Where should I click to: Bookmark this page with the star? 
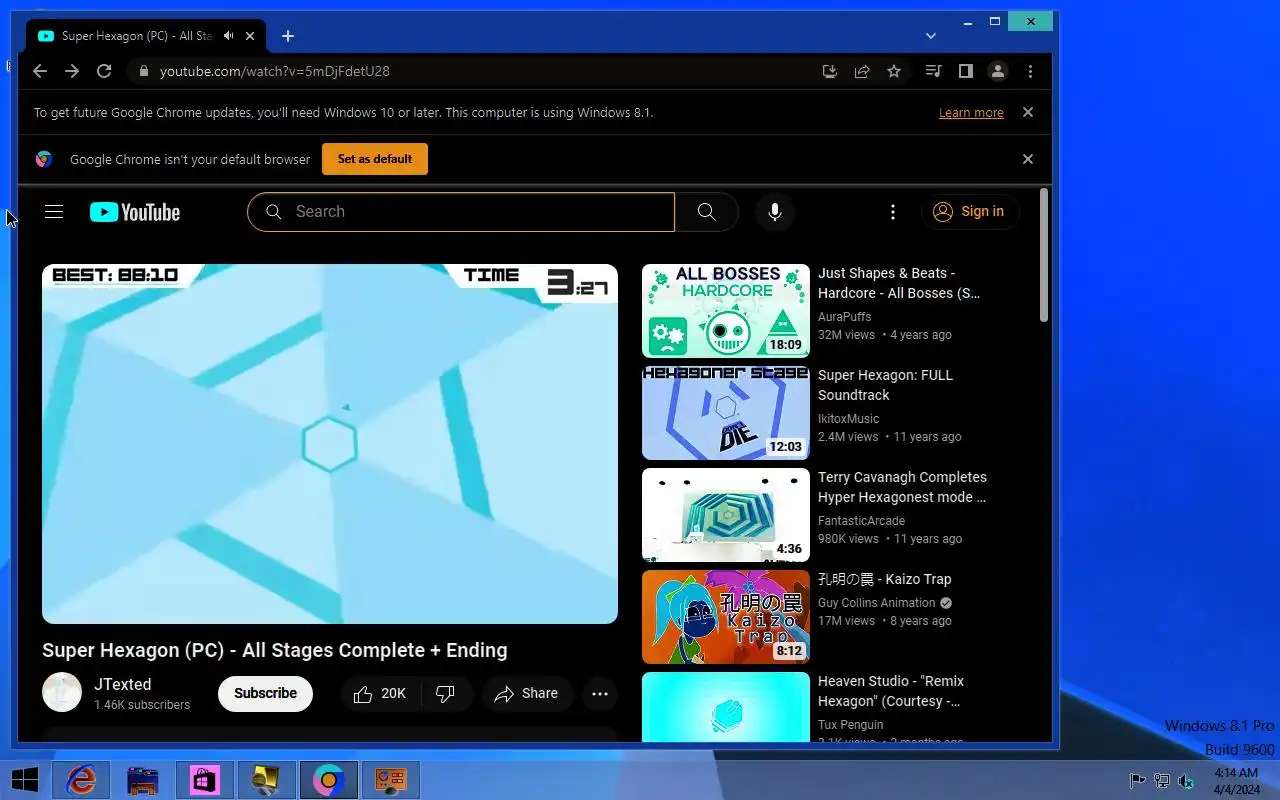(894, 71)
